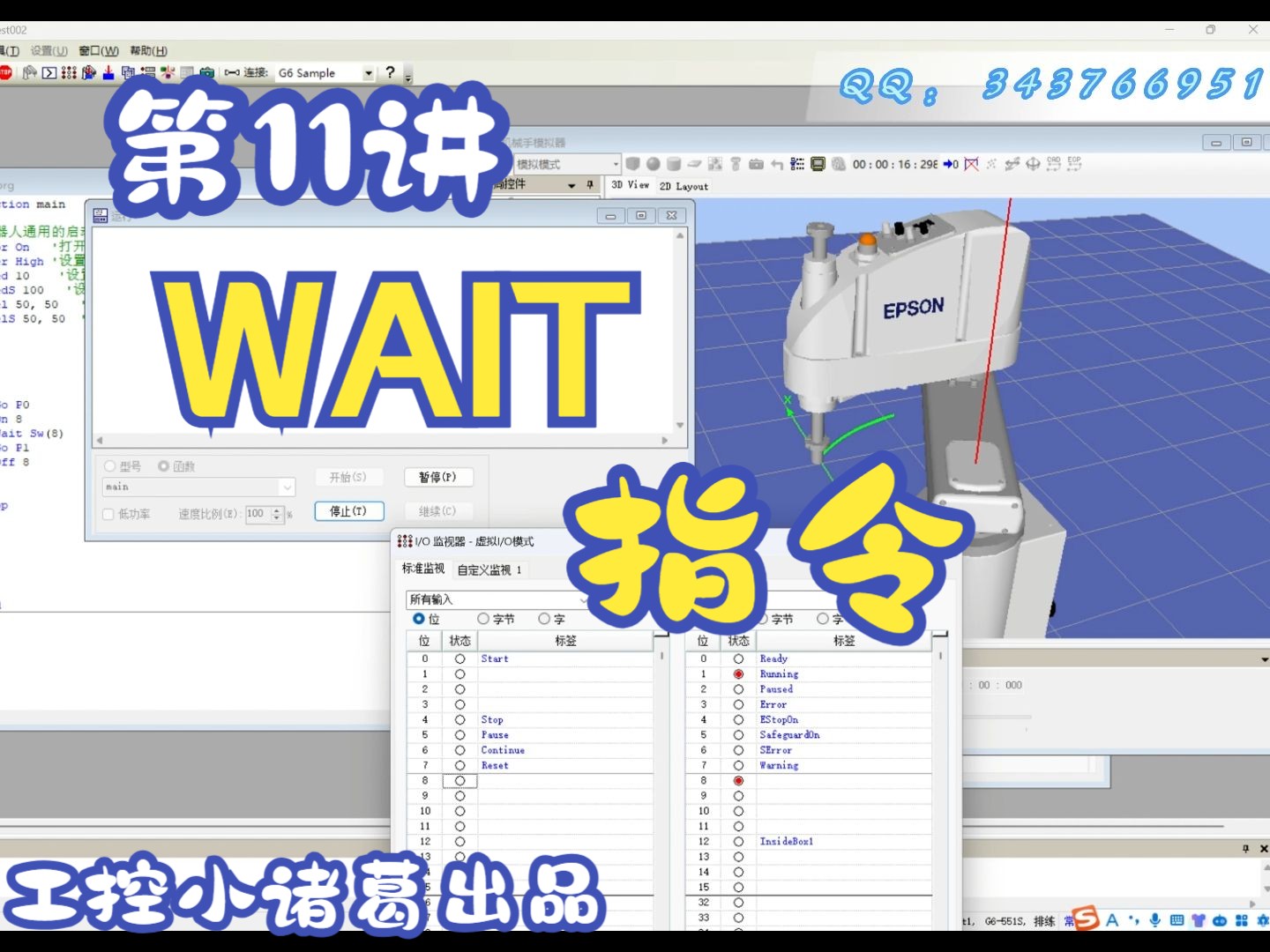Click the ORD icon in simulator toolbar
This screenshot has height=952, width=1270.
tap(1054, 164)
